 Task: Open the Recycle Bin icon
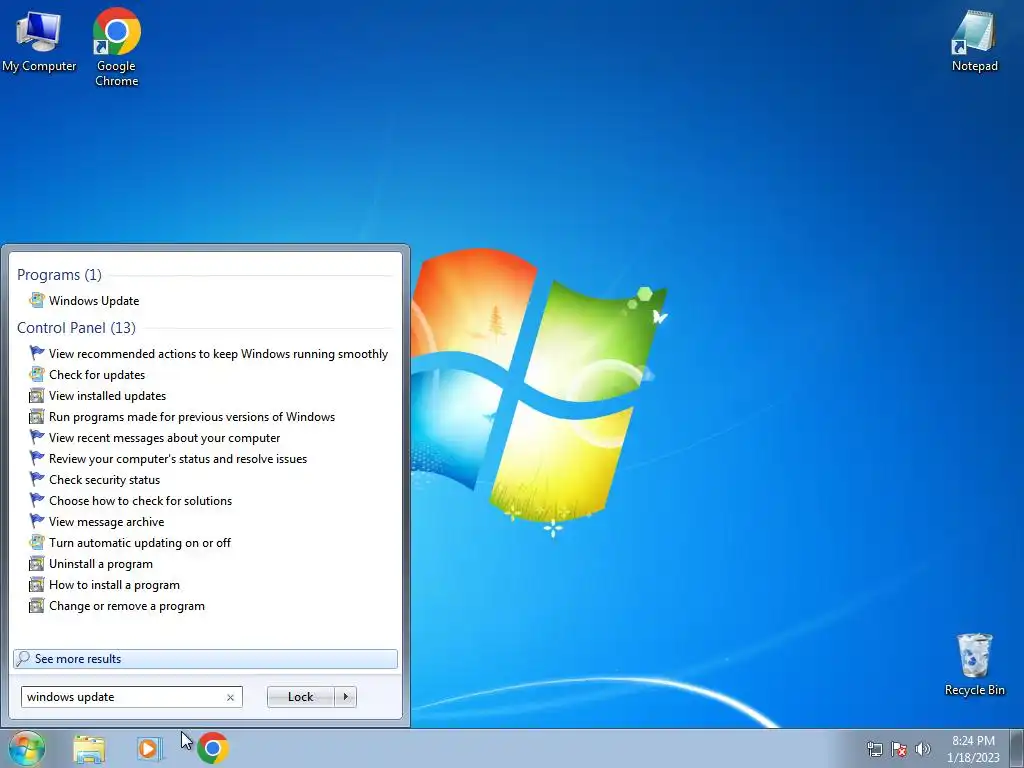tap(974, 664)
